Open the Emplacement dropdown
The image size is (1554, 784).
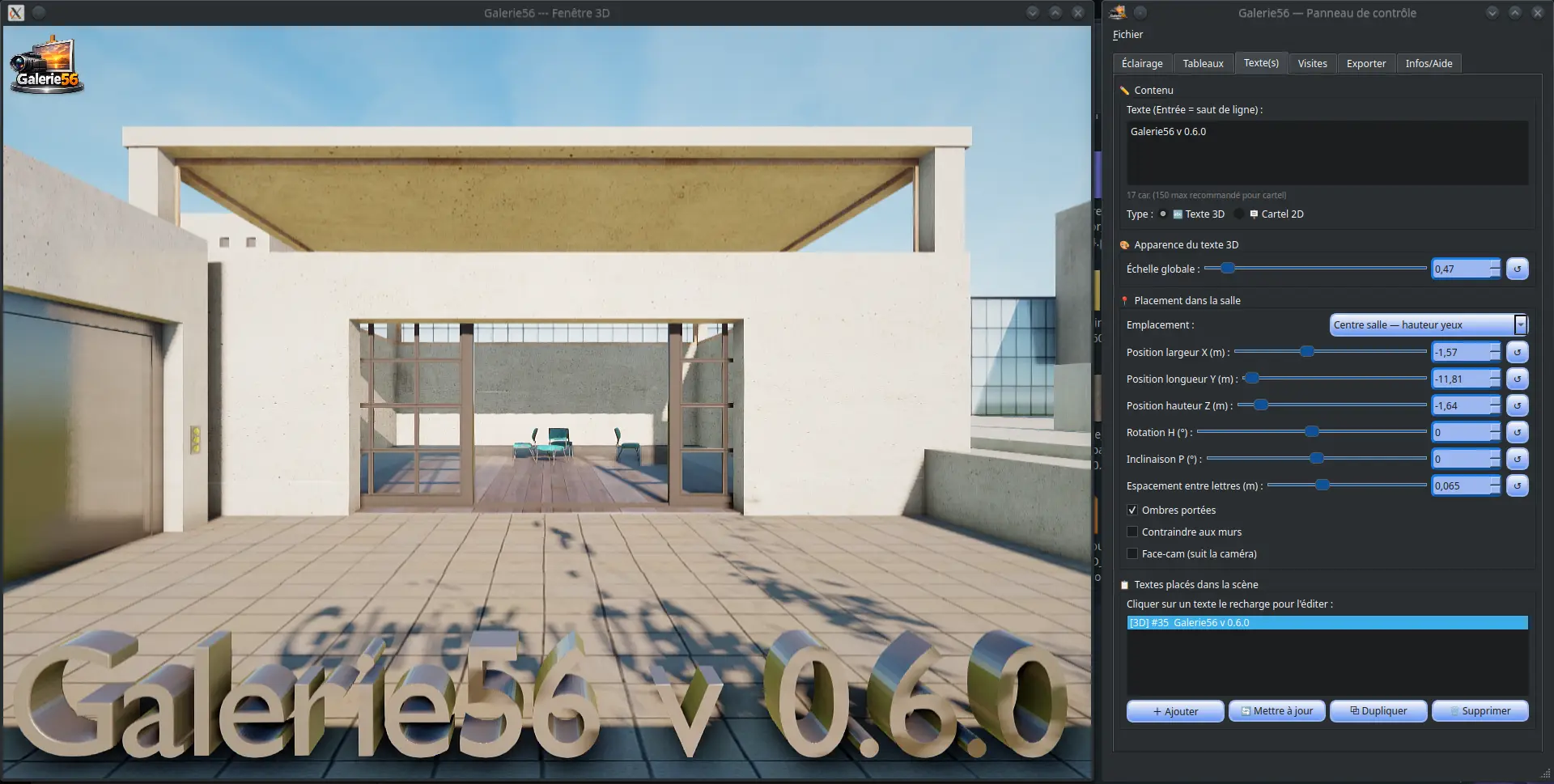coord(1429,324)
